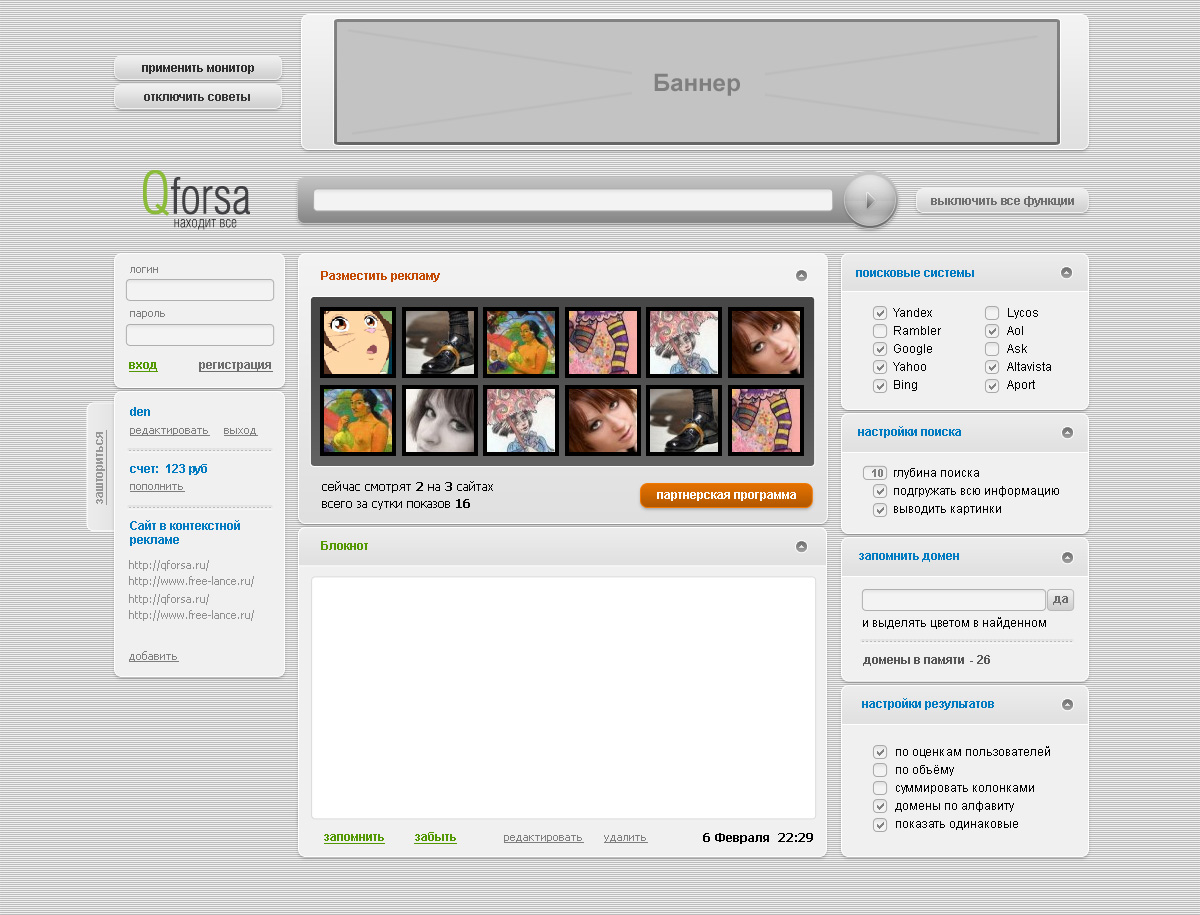Viewport: 1200px width, 915px height.
Task: Open first-row black shoe ad thumbnail
Action: [x=440, y=342]
